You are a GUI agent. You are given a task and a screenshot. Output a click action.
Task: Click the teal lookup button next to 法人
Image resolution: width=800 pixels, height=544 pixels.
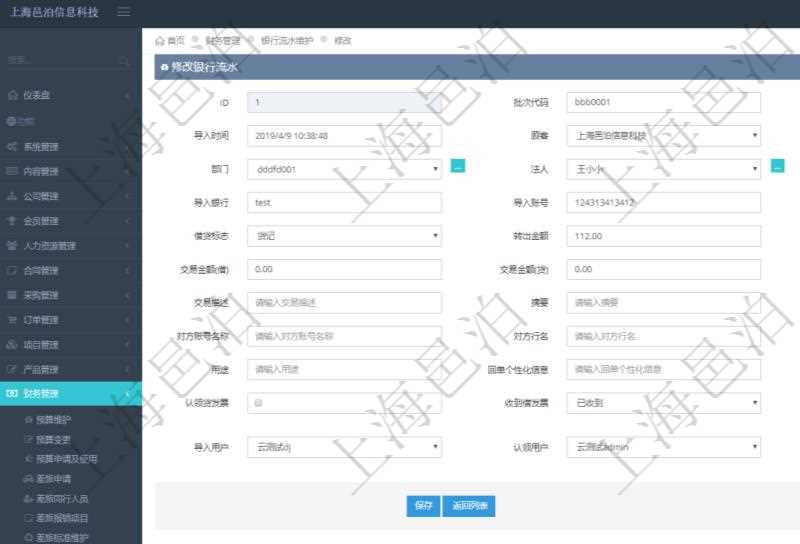[777, 166]
